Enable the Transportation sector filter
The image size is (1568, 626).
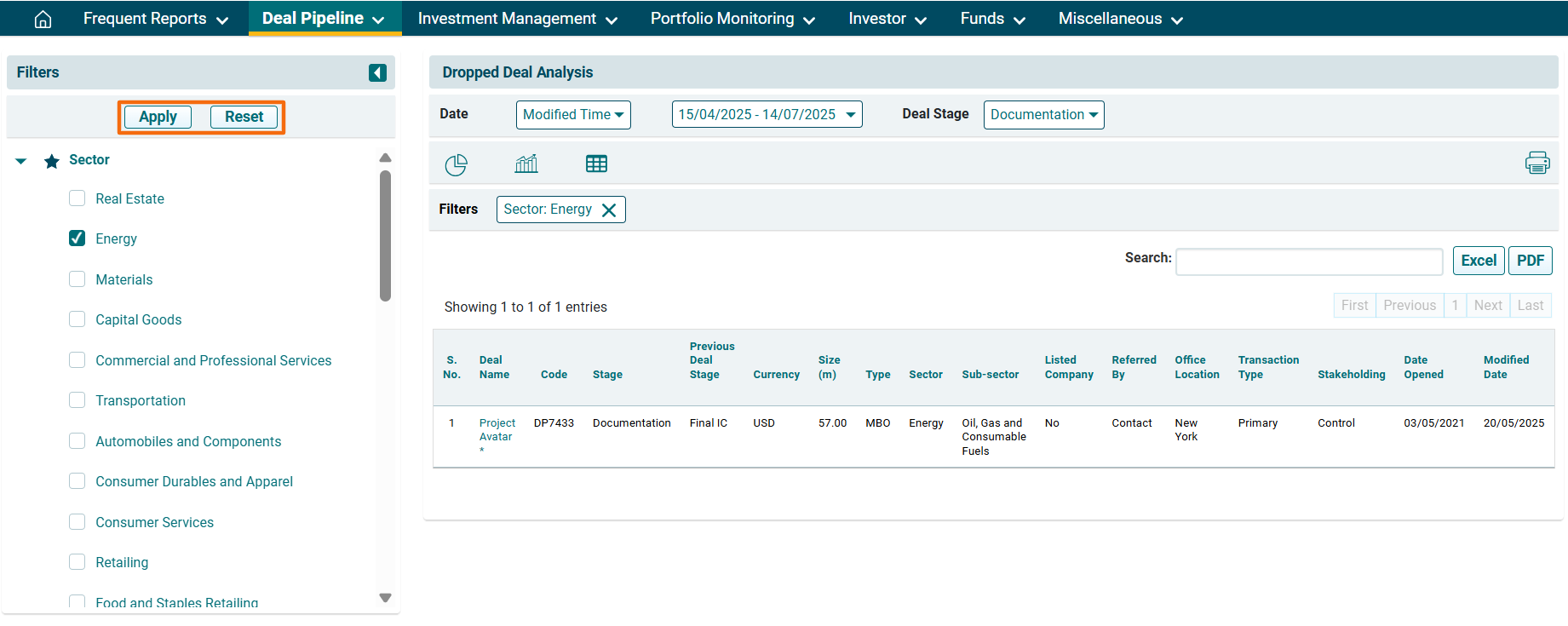(x=78, y=400)
